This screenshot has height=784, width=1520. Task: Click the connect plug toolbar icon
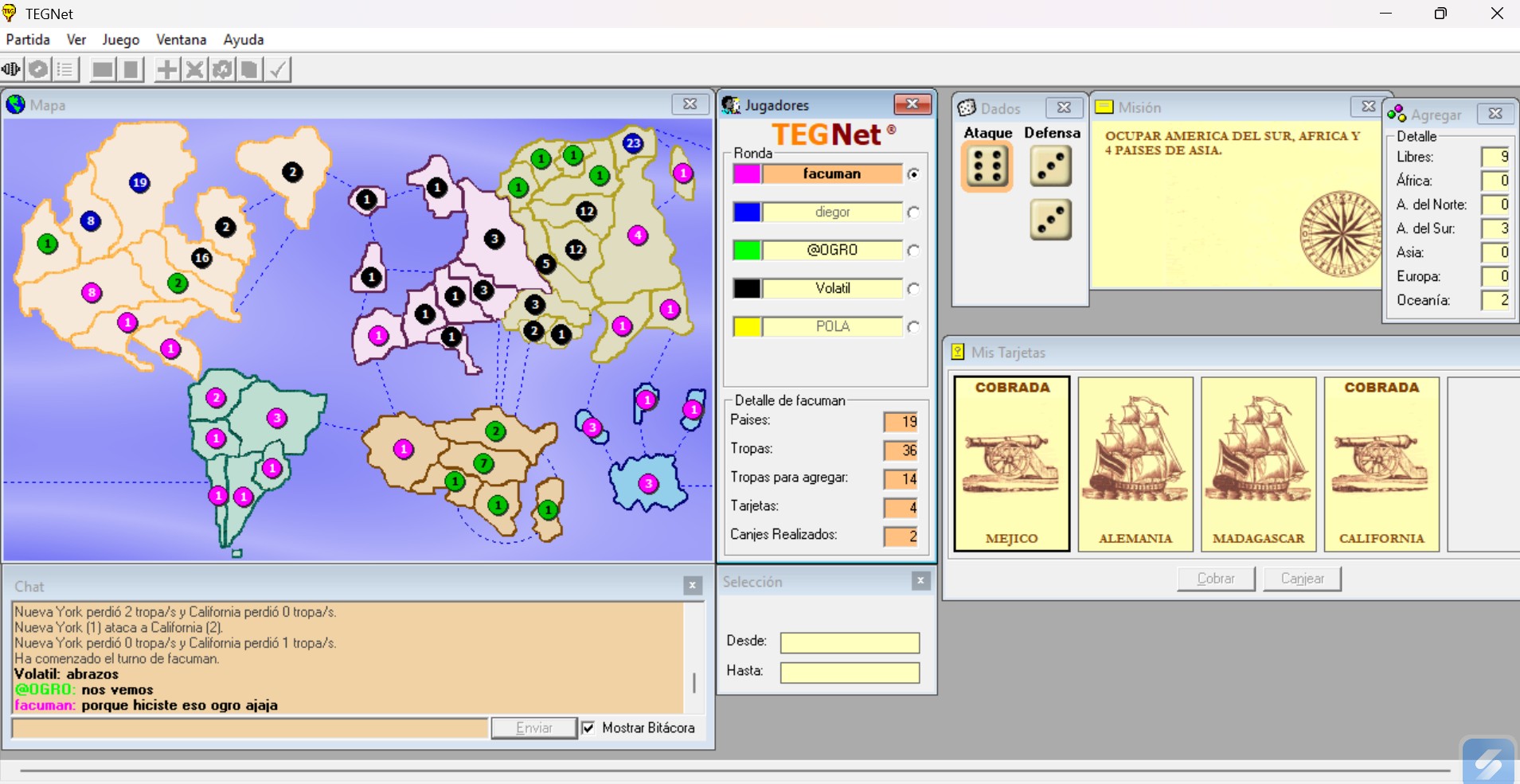tap(11, 70)
